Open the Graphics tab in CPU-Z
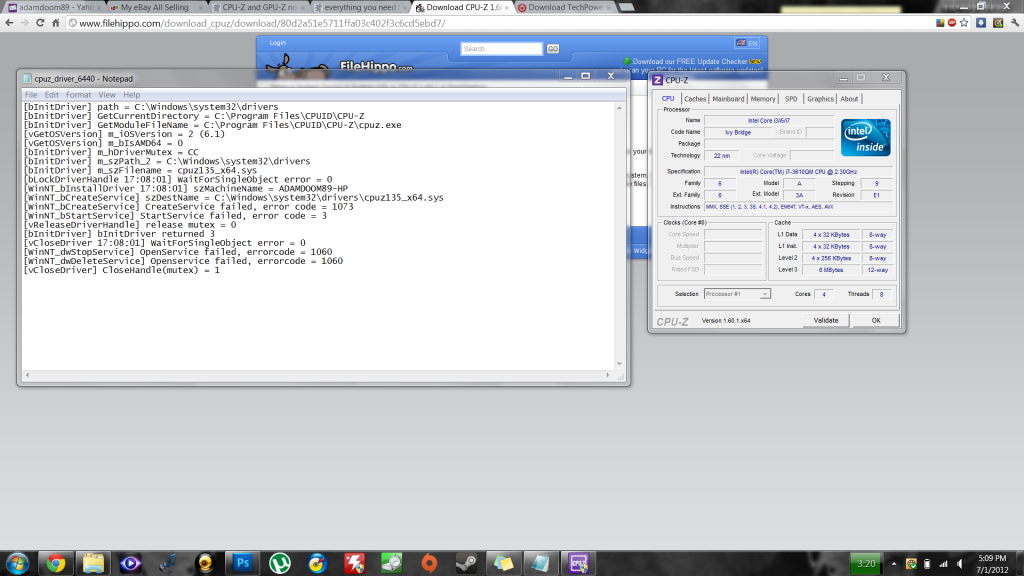 (820, 99)
